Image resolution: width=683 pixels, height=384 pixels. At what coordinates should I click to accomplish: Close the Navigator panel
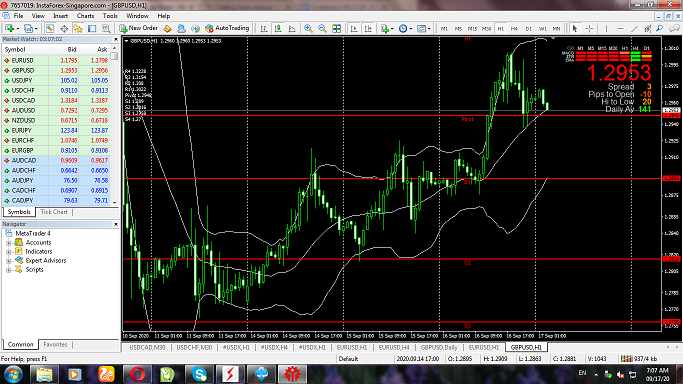click(116, 224)
